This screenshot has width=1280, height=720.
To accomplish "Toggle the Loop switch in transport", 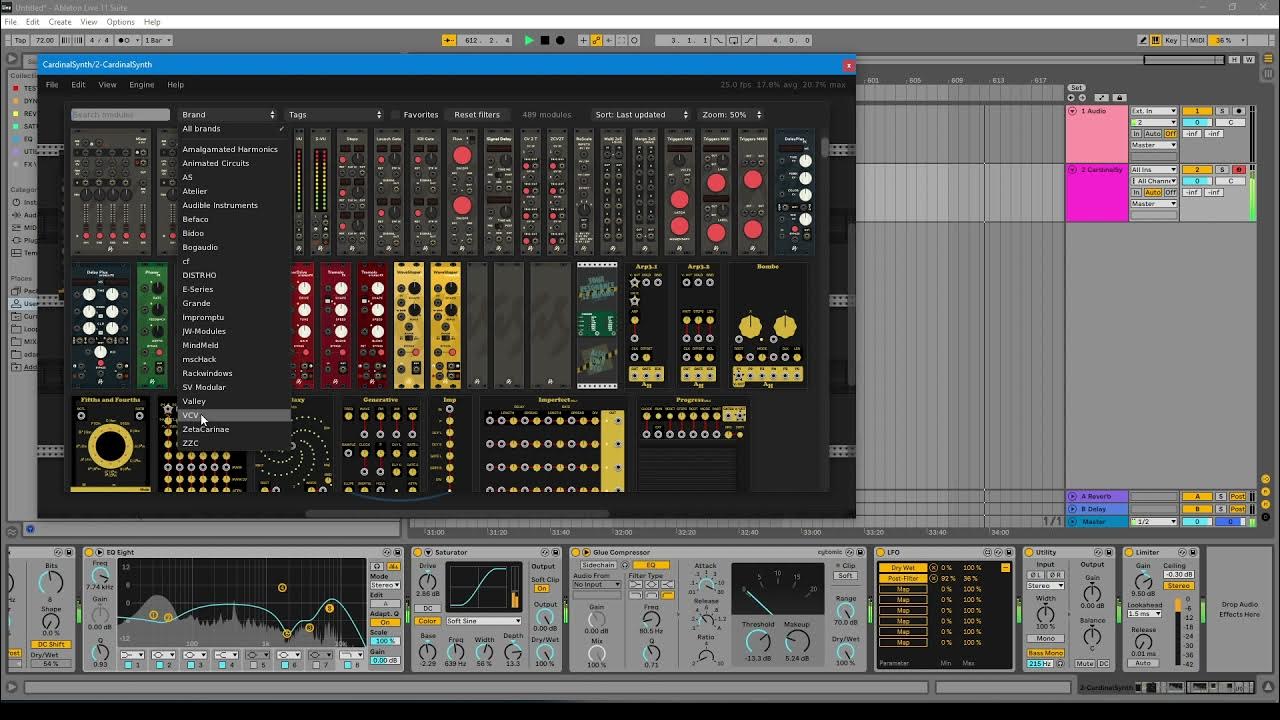I will point(734,40).
